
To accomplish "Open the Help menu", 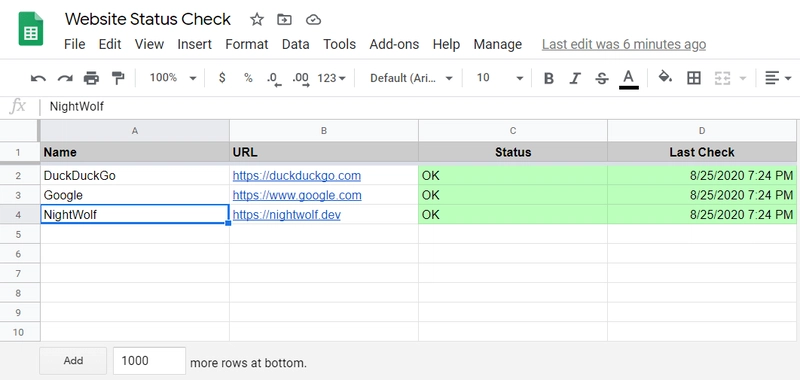I will click(x=446, y=44).
